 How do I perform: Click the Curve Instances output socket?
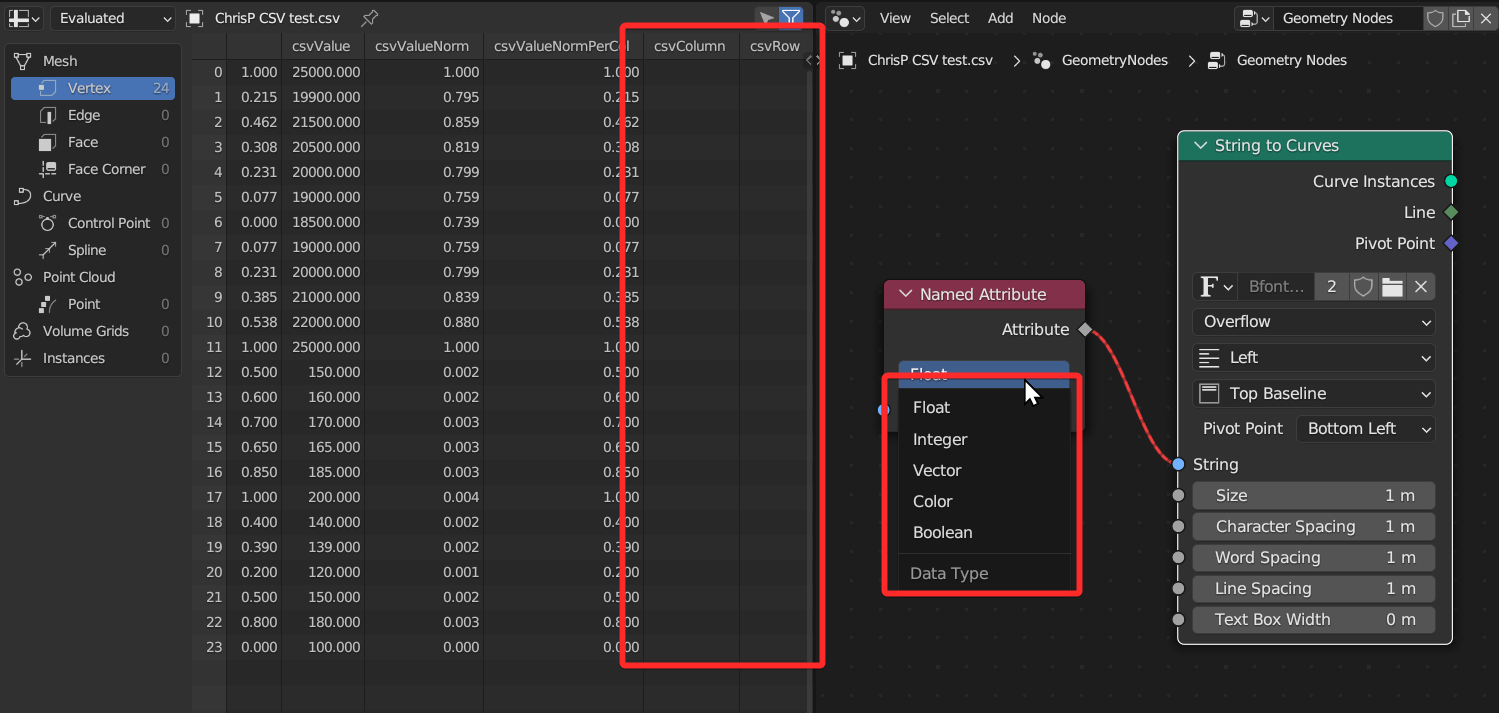coord(1451,181)
